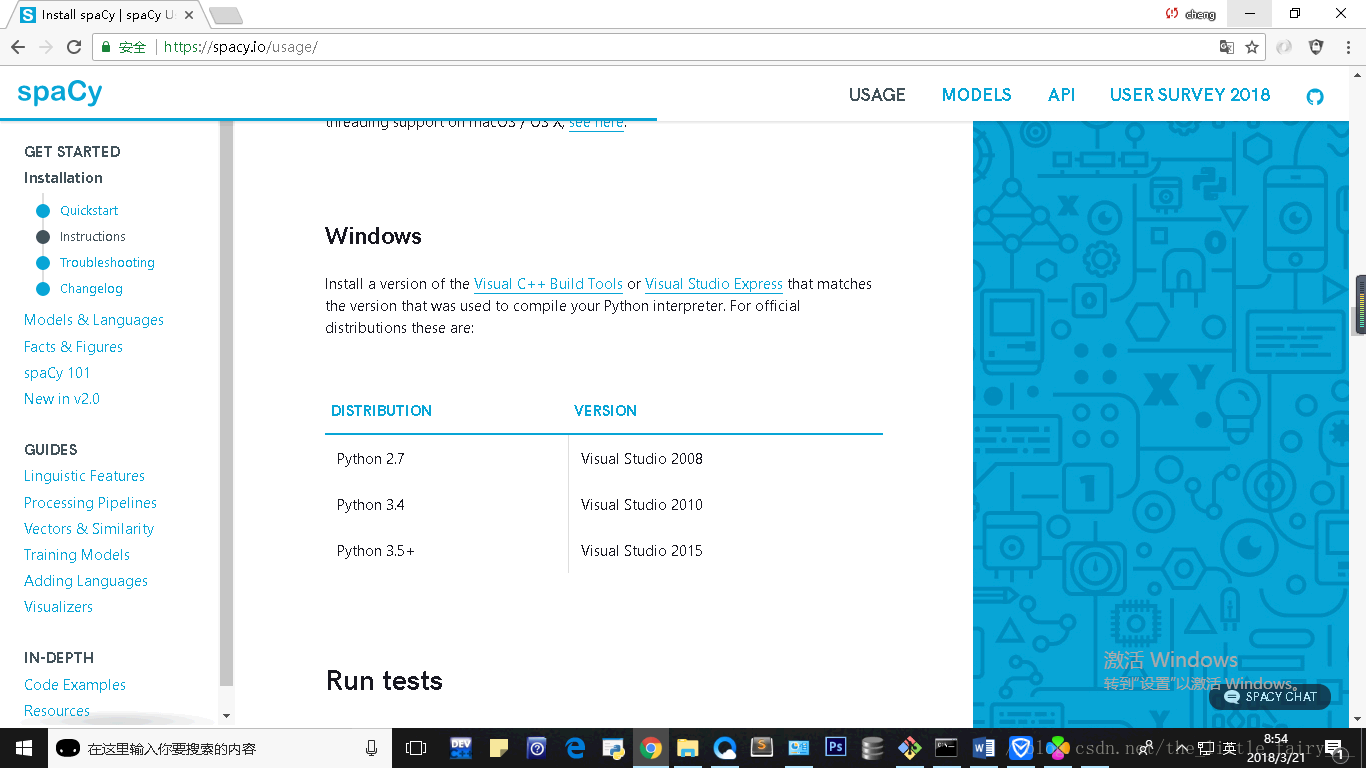Image resolution: width=1366 pixels, height=768 pixels.
Task: Open Microsoft Word from the taskbar
Action: point(983,748)
